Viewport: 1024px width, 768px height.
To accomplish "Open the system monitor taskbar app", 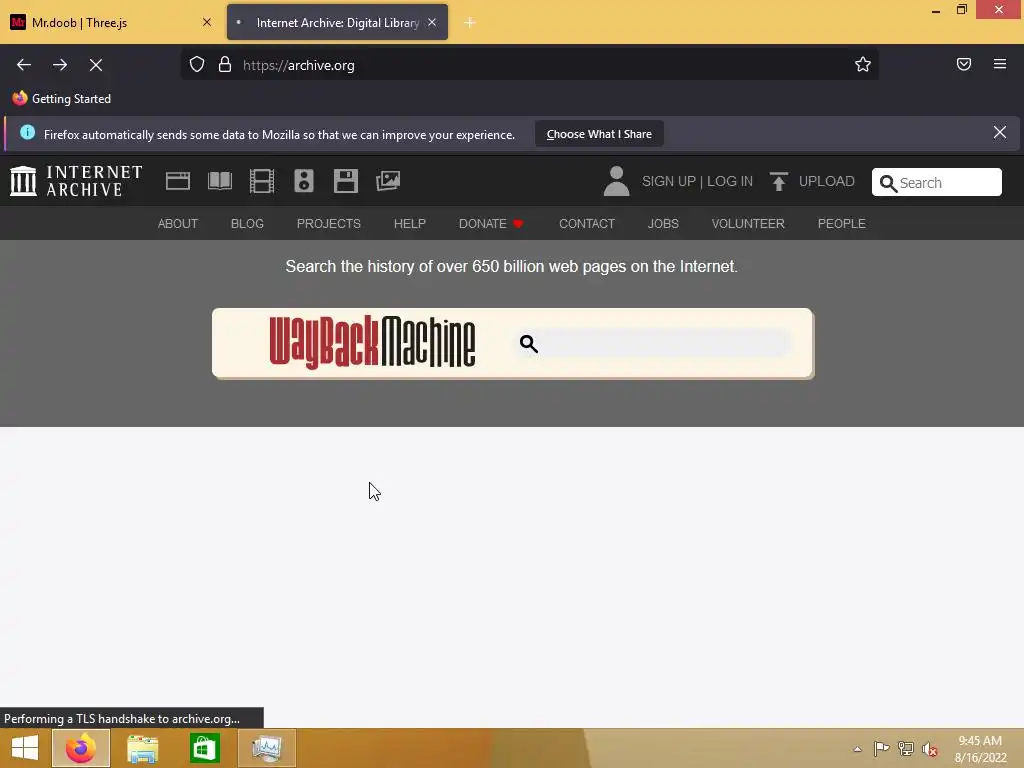I will pos(266,748).
